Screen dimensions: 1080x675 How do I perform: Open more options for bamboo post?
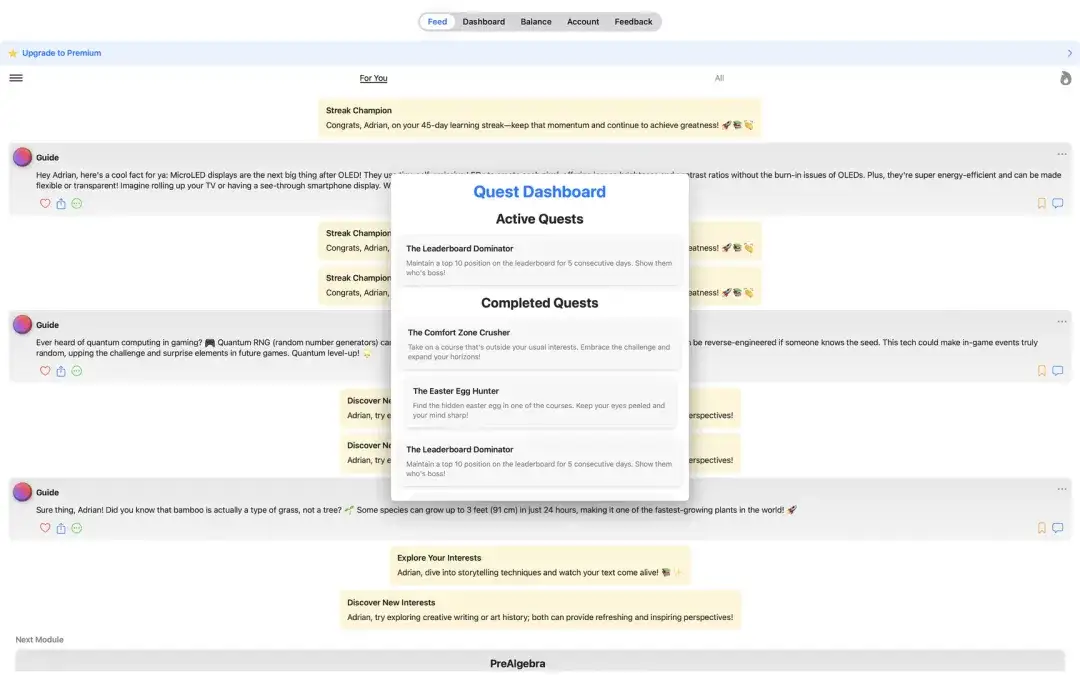tap(1061, 489)
